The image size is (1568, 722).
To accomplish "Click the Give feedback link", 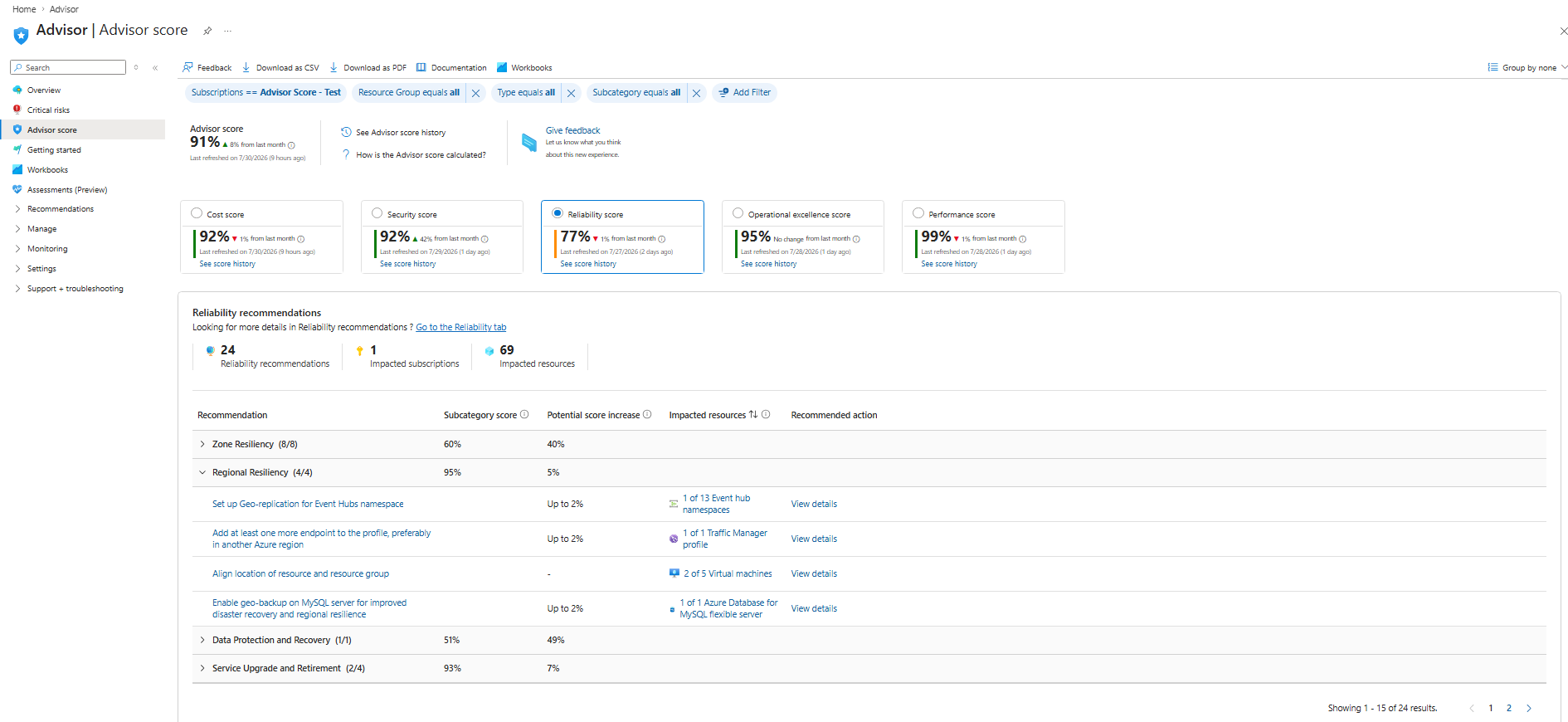I will pos(572,130).
